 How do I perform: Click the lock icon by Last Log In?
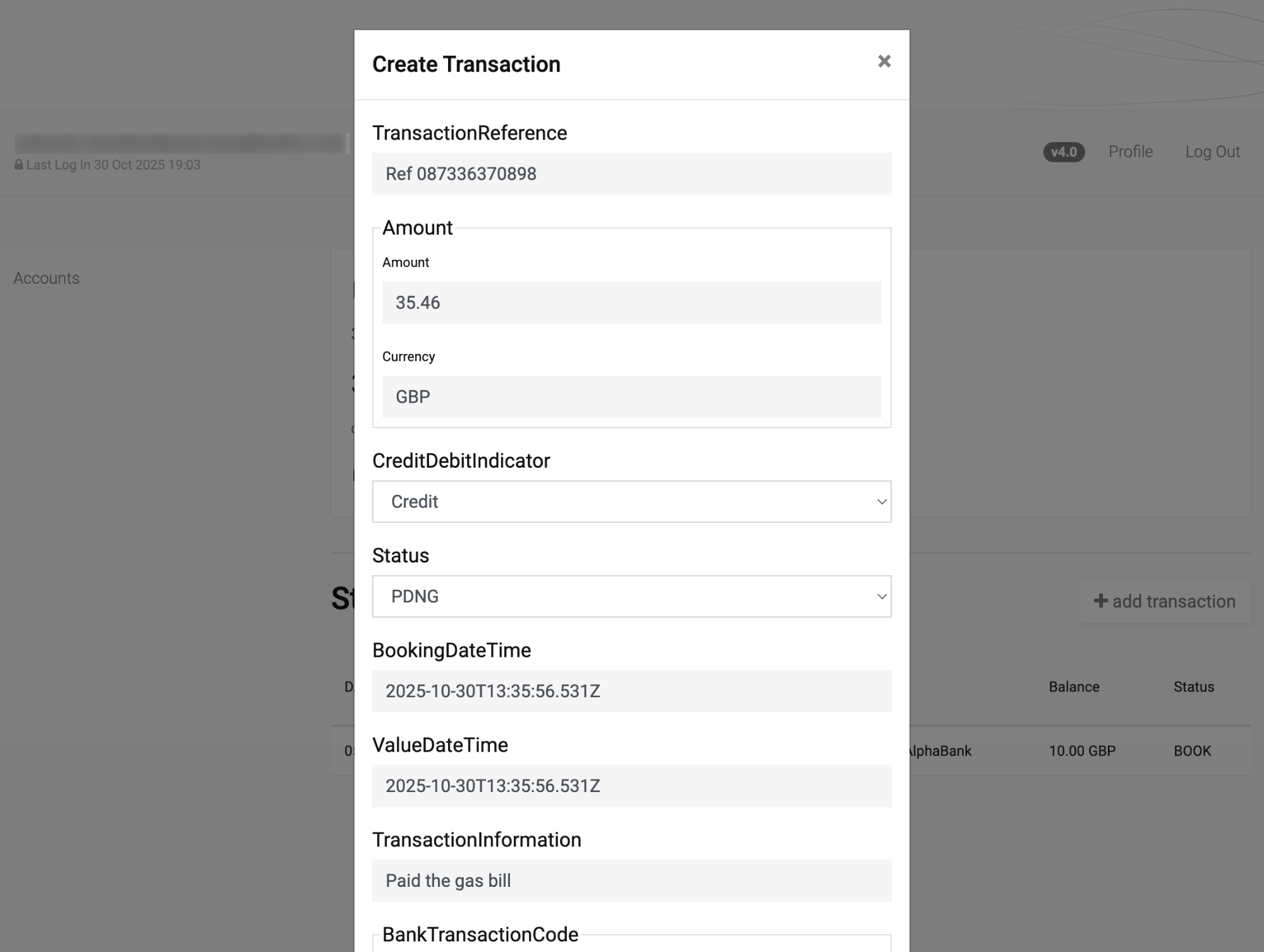pyautogui.click(x=19, y=165)
